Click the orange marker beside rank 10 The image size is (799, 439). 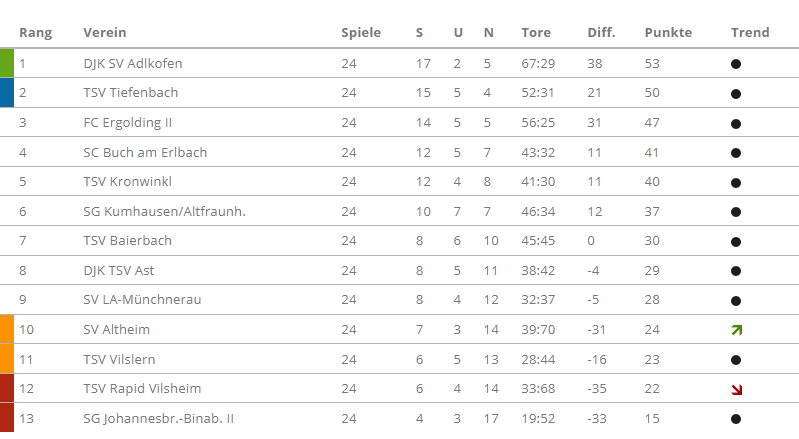click(7, 329)
